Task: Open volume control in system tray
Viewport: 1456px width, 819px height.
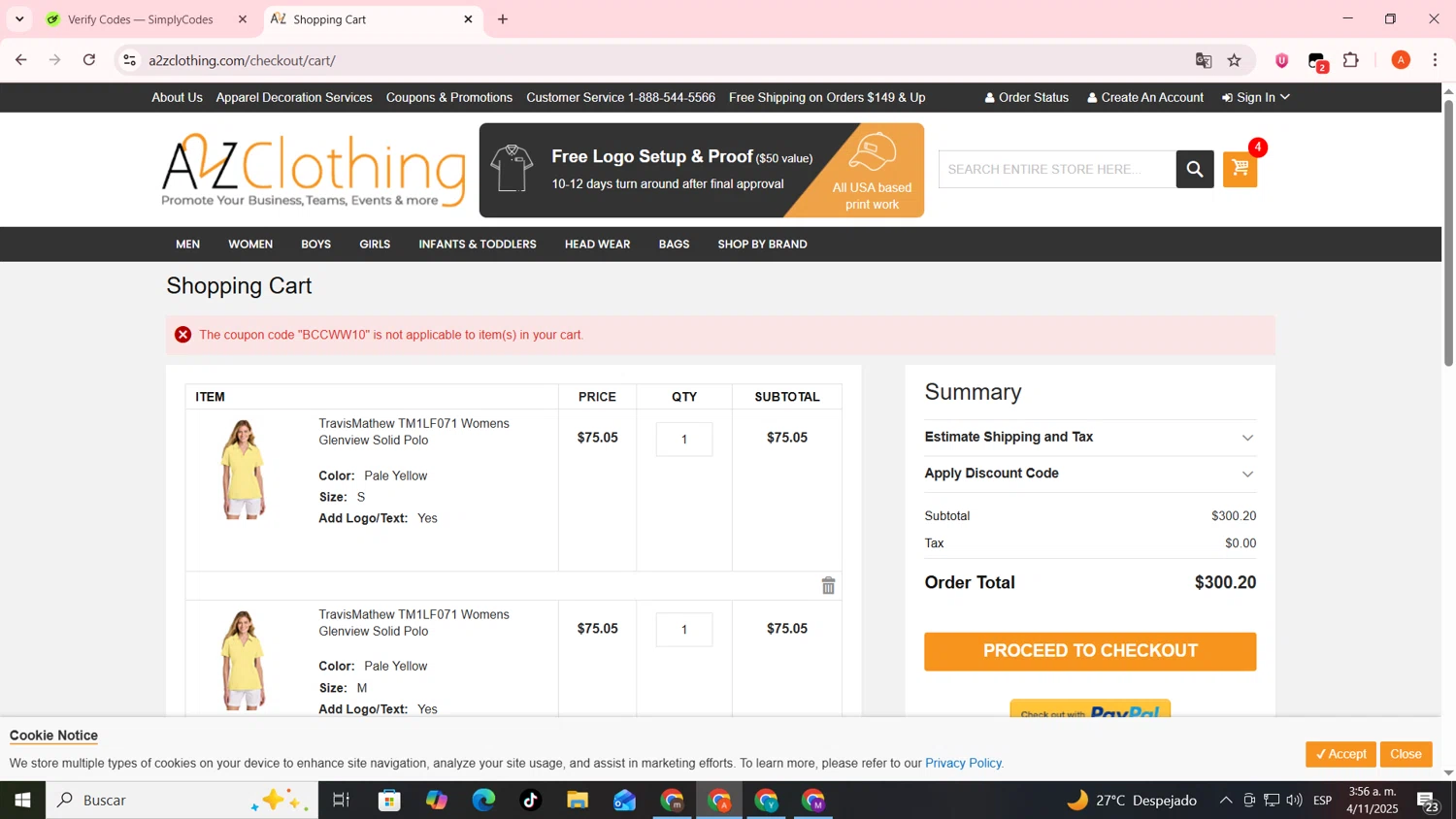Action: pos(1294,801)
